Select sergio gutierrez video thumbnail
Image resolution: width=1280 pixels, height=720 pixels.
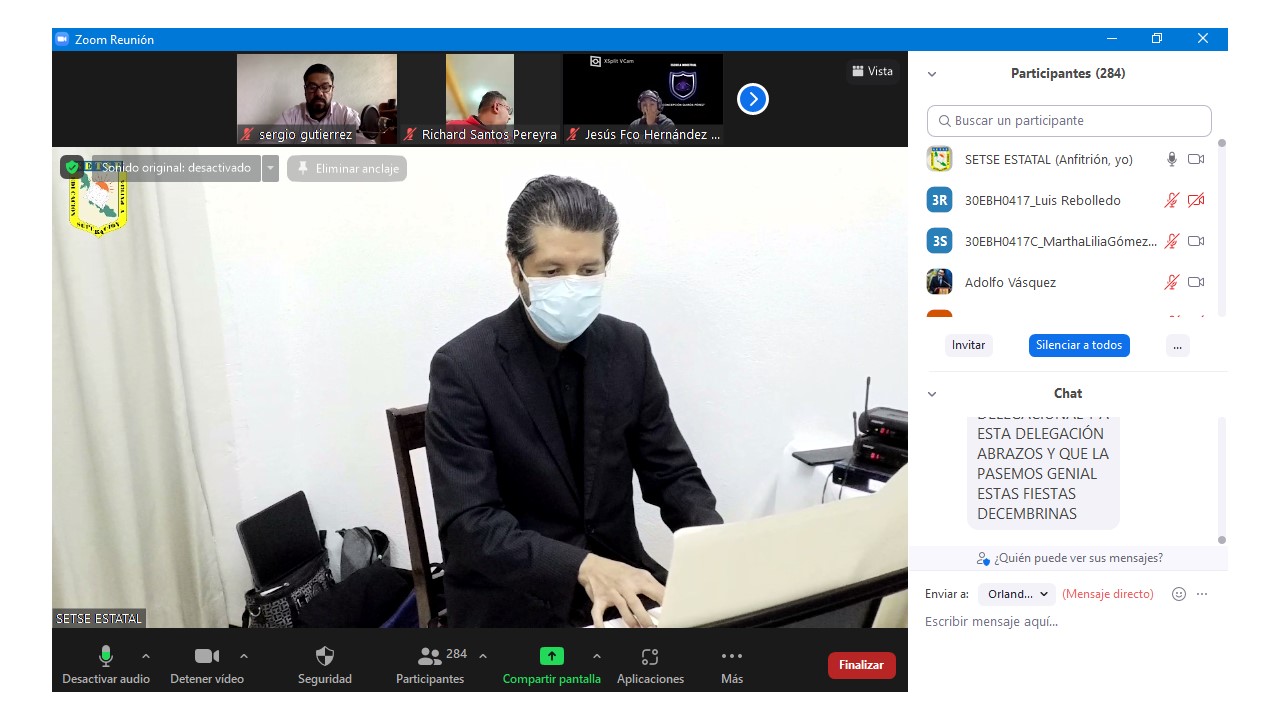tap(317, 99)
